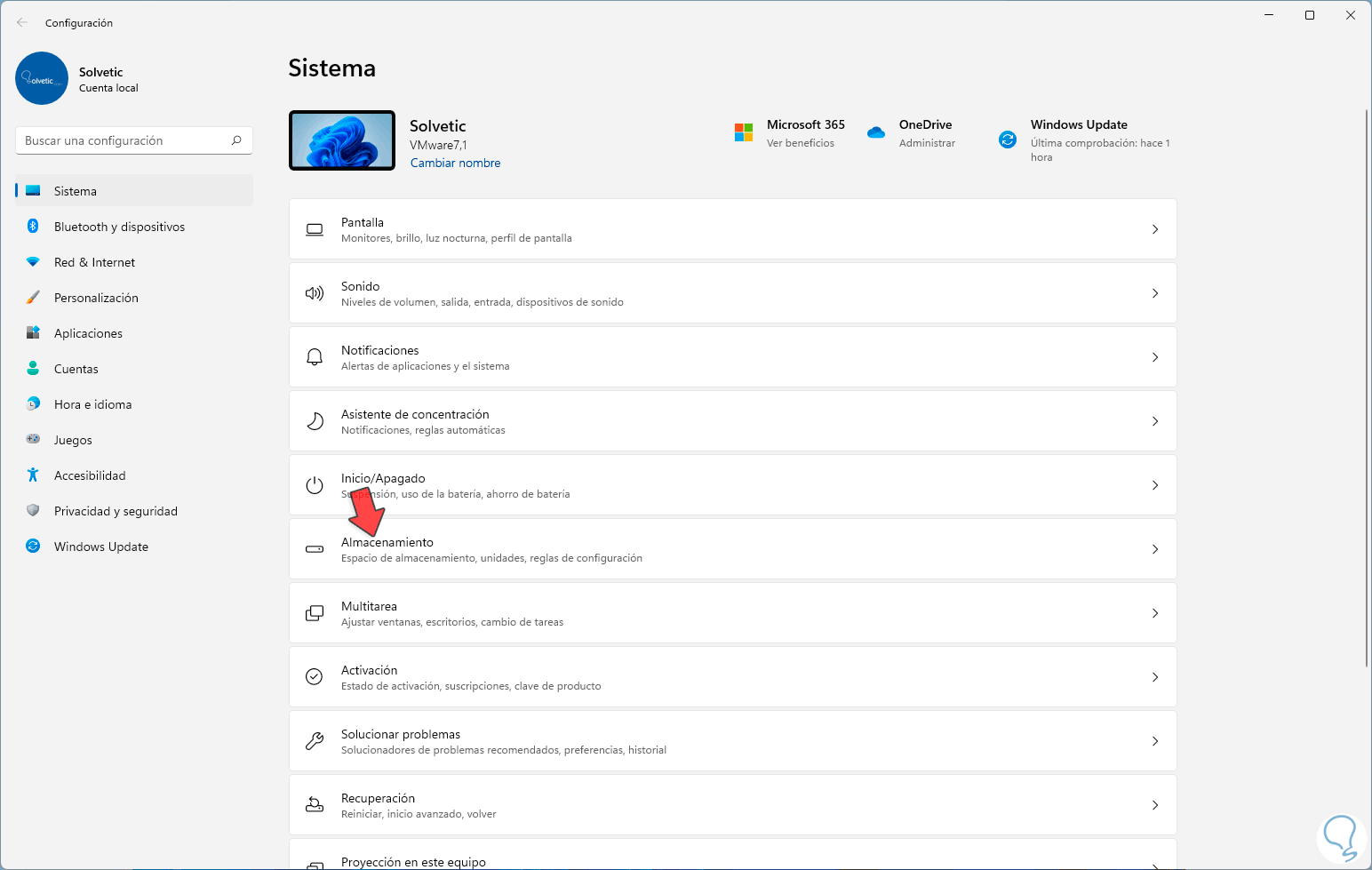This screenshot has height=870, width=1372.
Task: Open Almacenamiento via its right chevron
Action: (x=1155, y=549)
